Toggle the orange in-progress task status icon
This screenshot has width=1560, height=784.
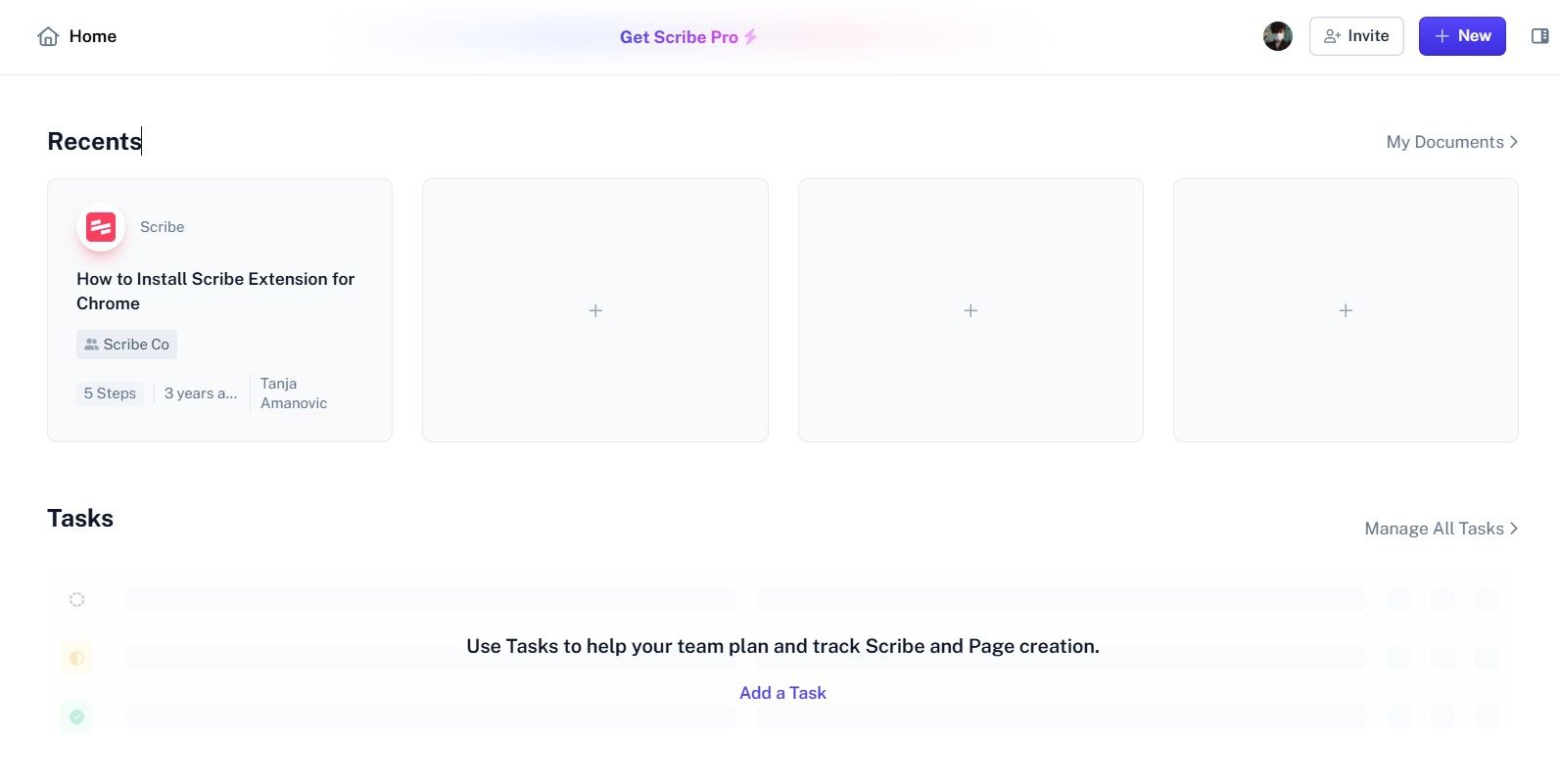pyautogui.click(x=76, y=658)
